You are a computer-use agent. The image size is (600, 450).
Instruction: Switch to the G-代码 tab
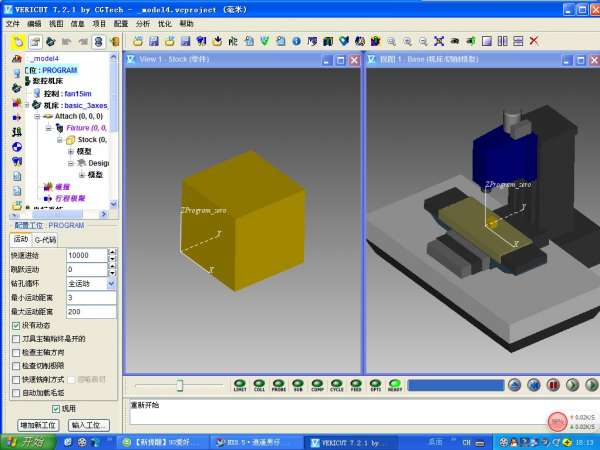(45, 240)
